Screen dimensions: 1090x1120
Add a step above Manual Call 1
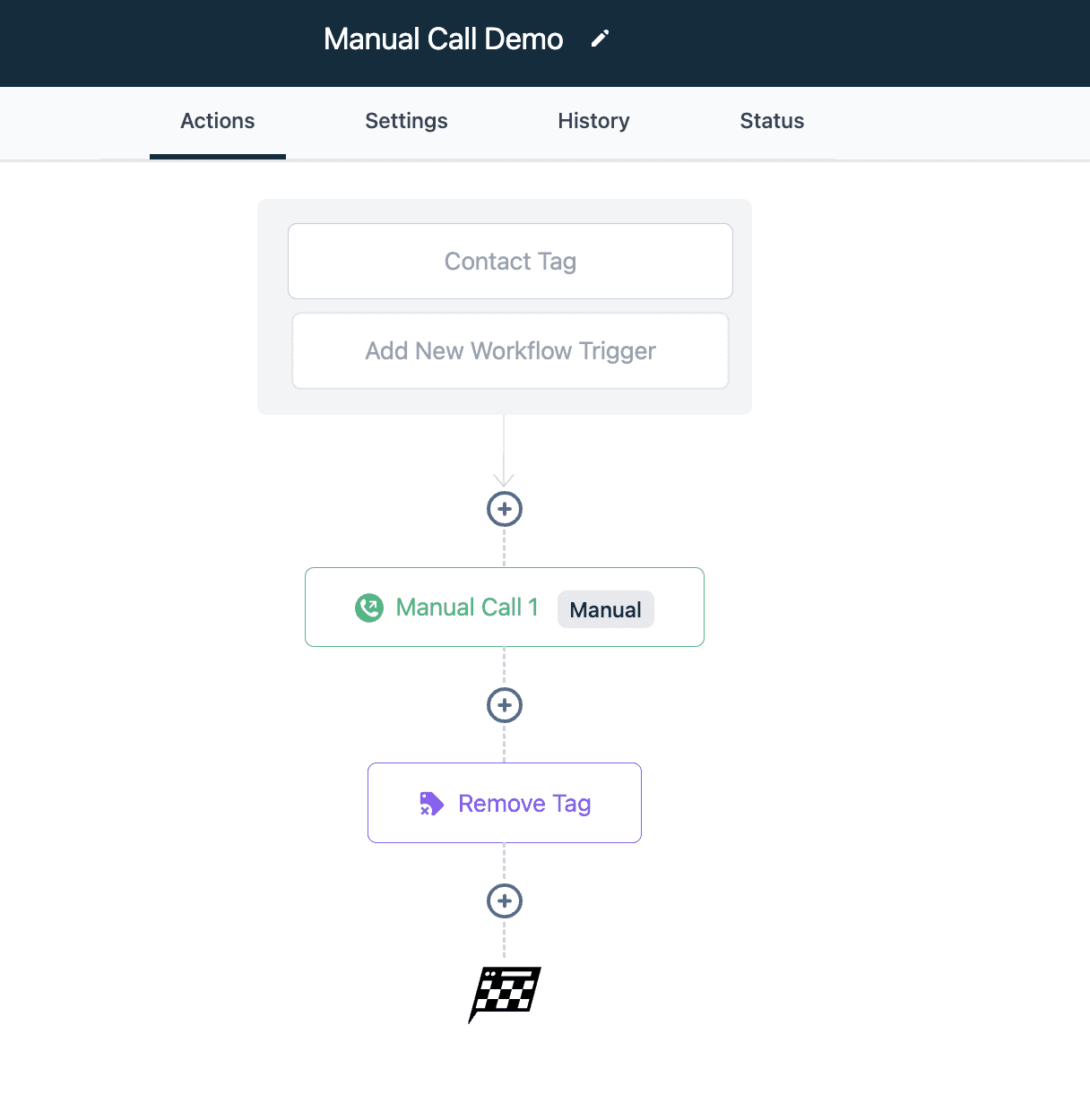[x=505, y=509]
